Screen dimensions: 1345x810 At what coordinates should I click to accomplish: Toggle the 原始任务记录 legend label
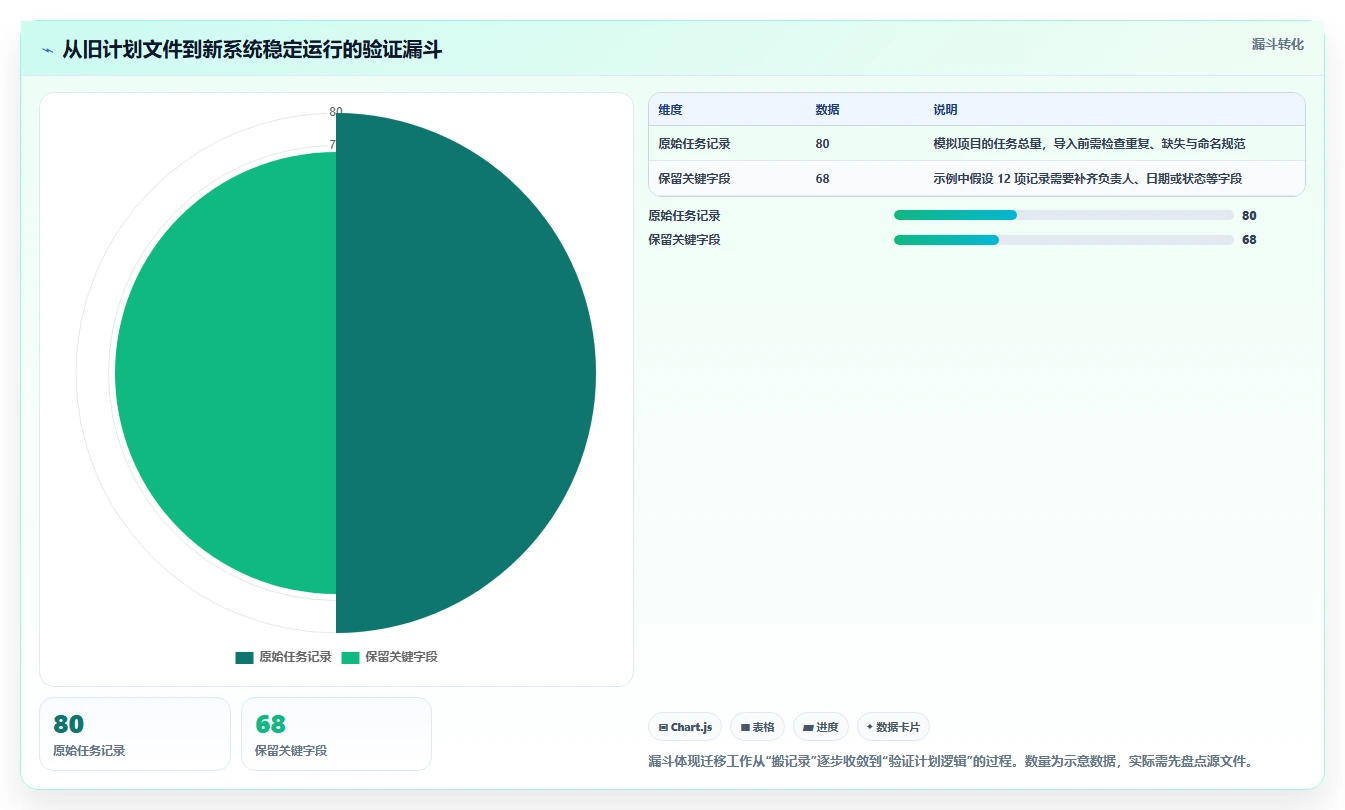click(x=295, y=657)
